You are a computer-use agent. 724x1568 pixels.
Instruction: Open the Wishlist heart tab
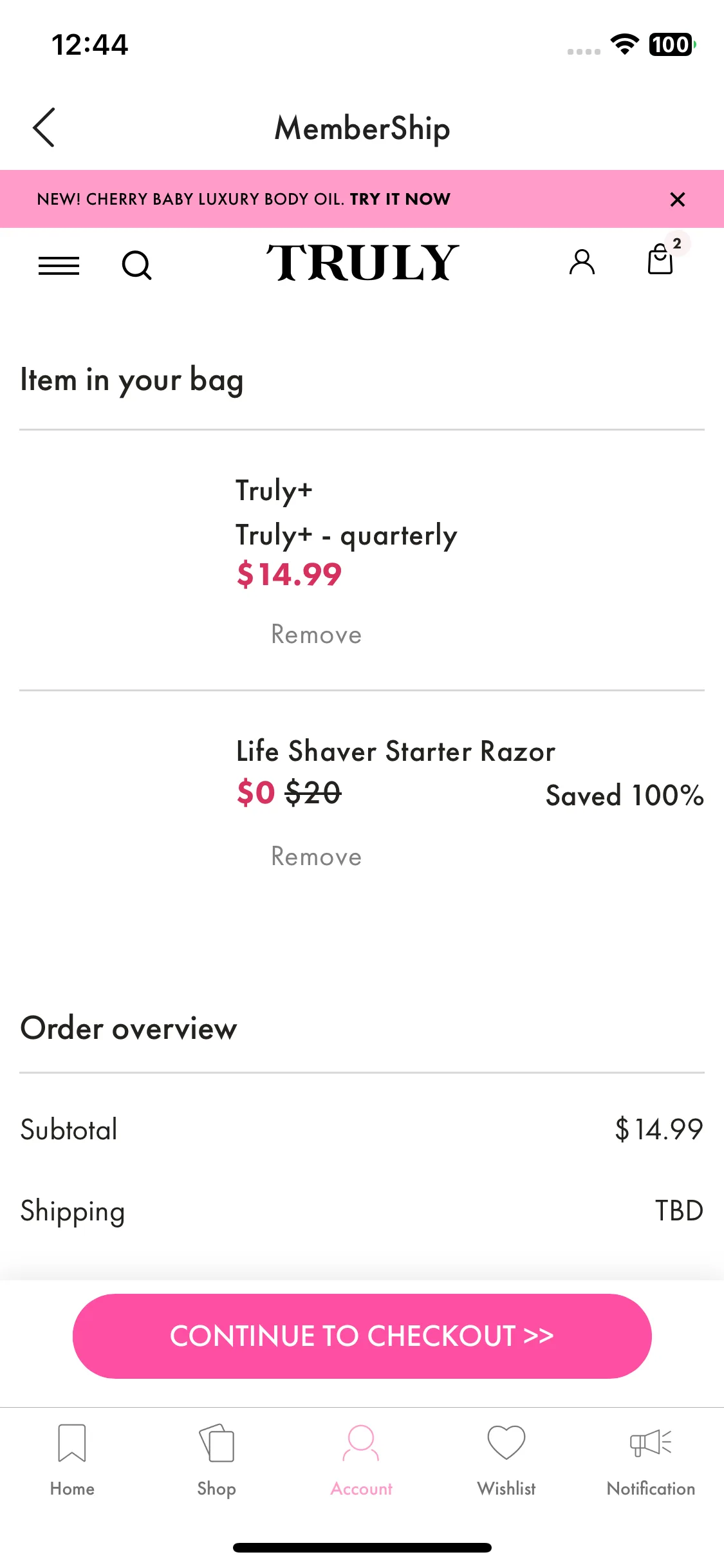click(x=506, y=1460)
